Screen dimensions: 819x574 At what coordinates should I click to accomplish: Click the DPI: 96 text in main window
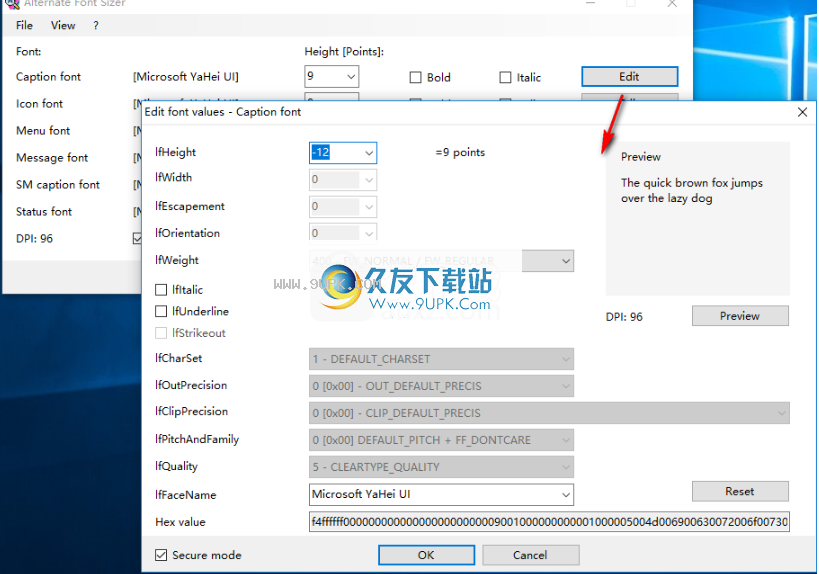click(34, 239)
